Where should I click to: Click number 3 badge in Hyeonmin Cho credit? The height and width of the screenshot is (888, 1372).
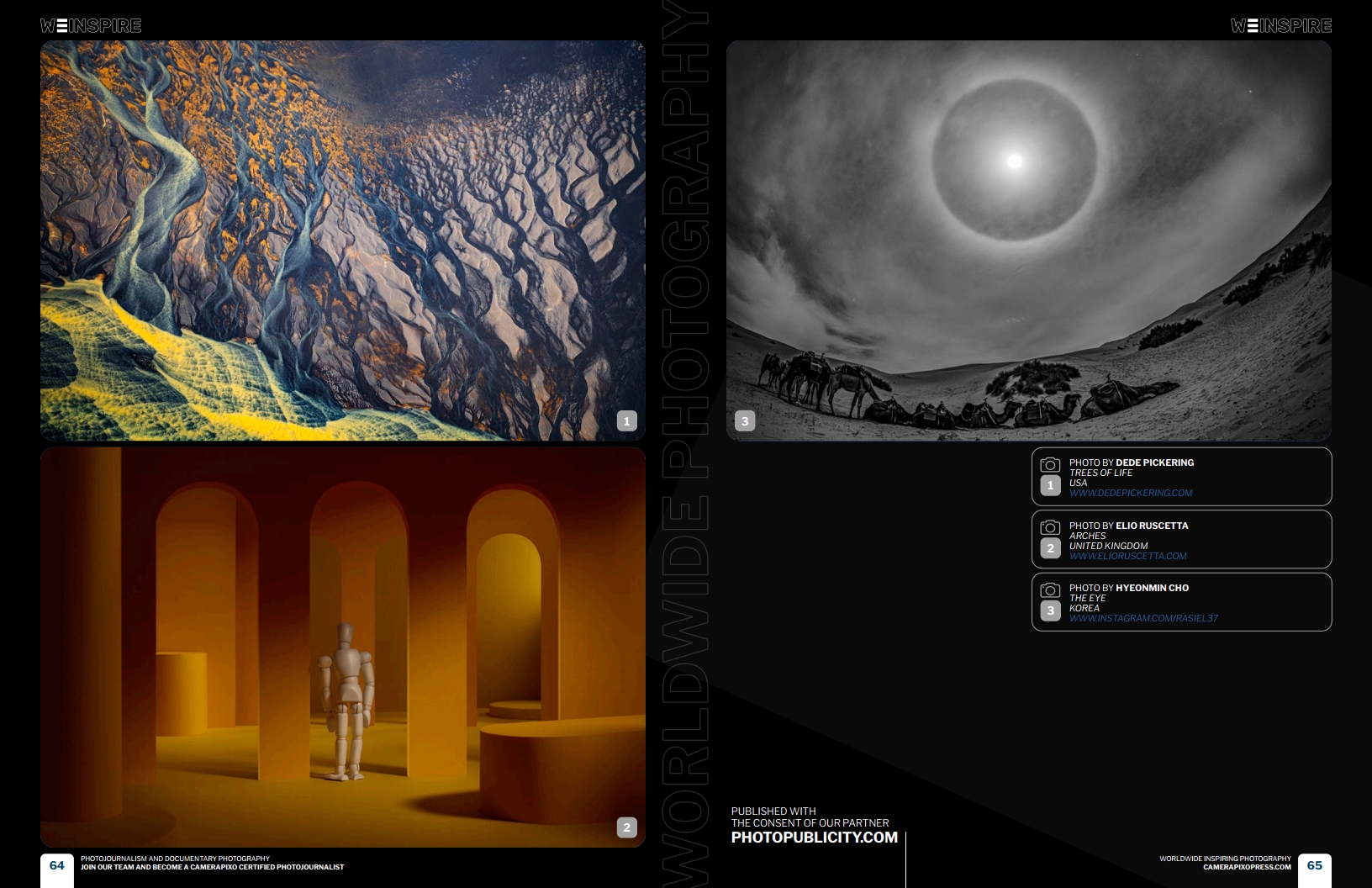coord(1050,610)
